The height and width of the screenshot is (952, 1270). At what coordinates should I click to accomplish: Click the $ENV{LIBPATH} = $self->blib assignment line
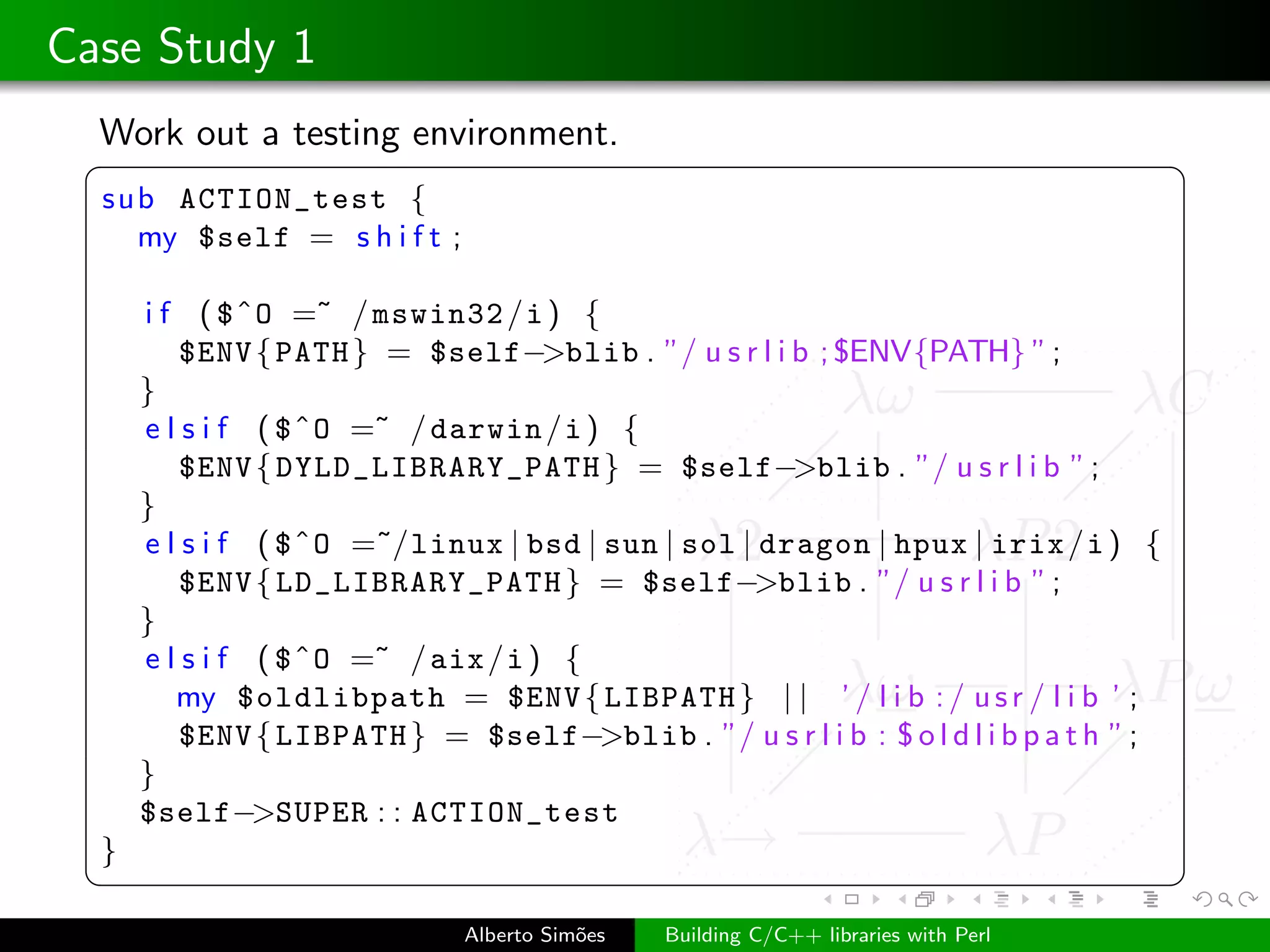point(659,736)
